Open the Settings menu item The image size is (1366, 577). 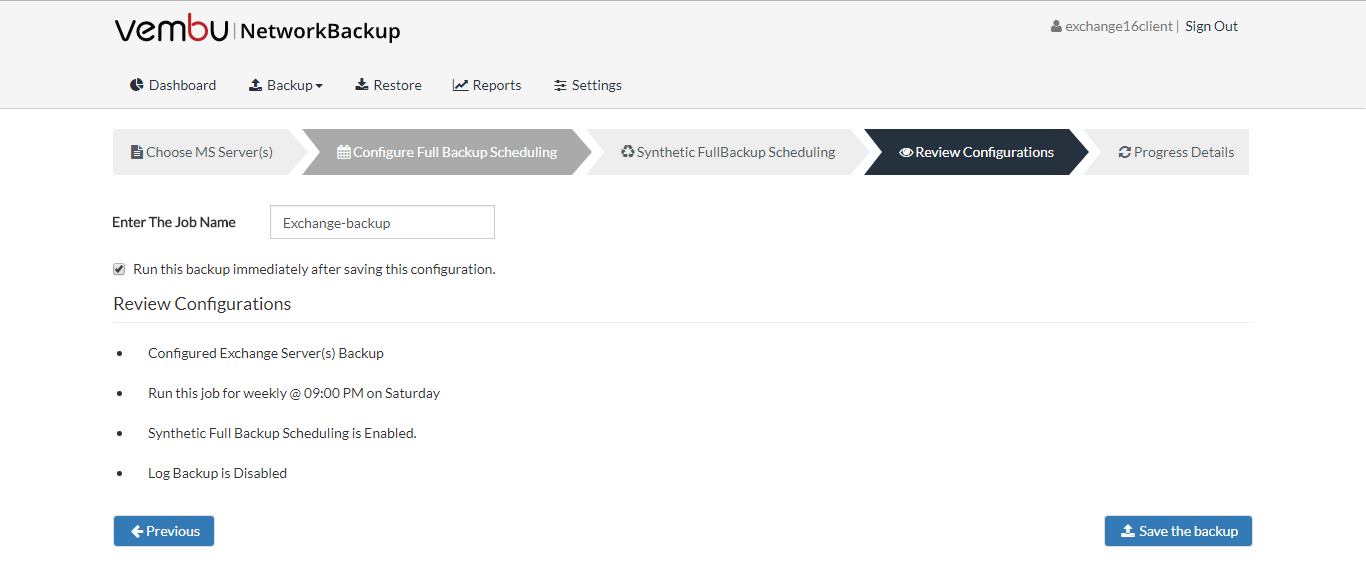pos(588,85)
